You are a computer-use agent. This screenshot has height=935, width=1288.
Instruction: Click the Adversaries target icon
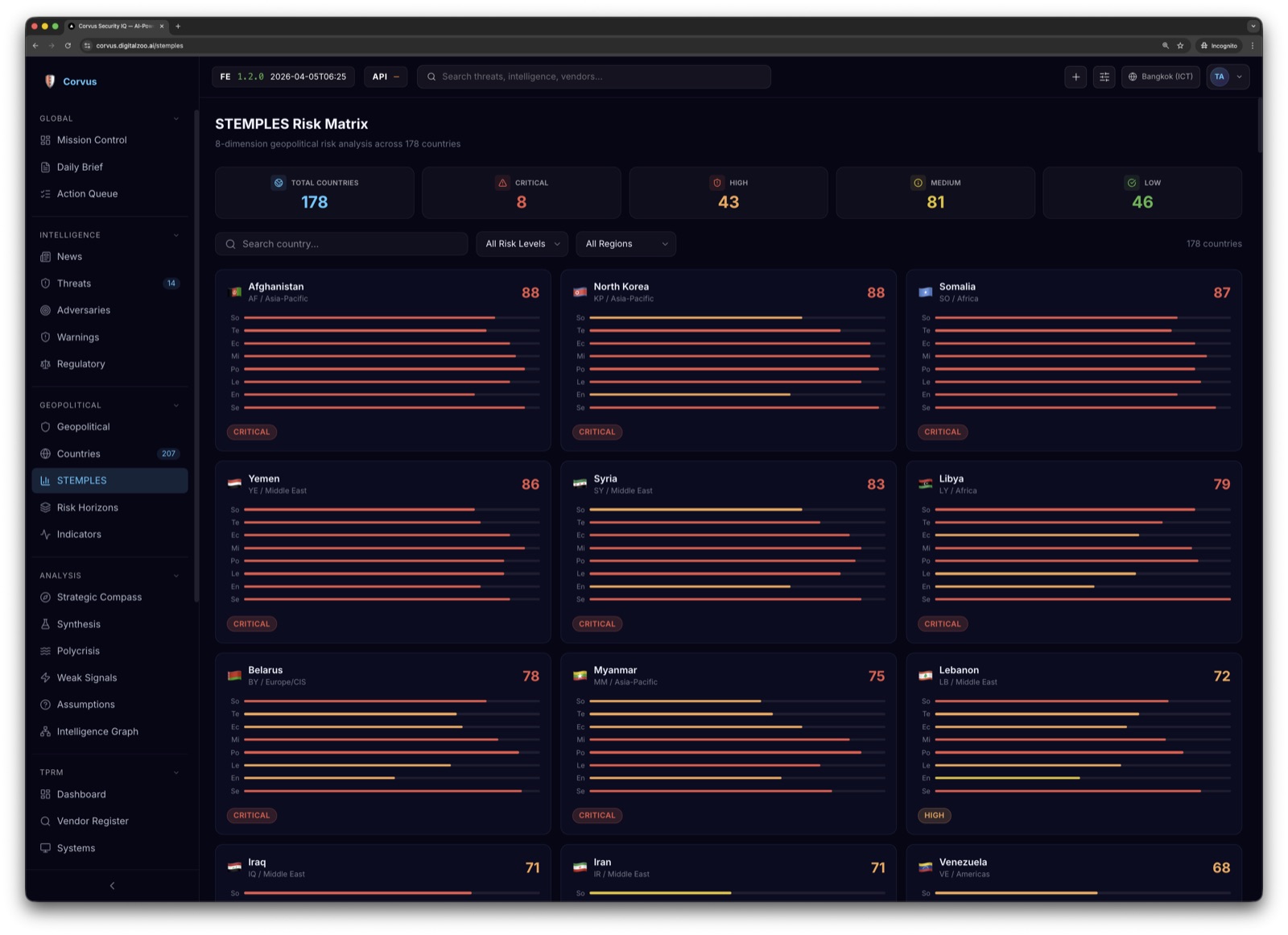(45, 310)
